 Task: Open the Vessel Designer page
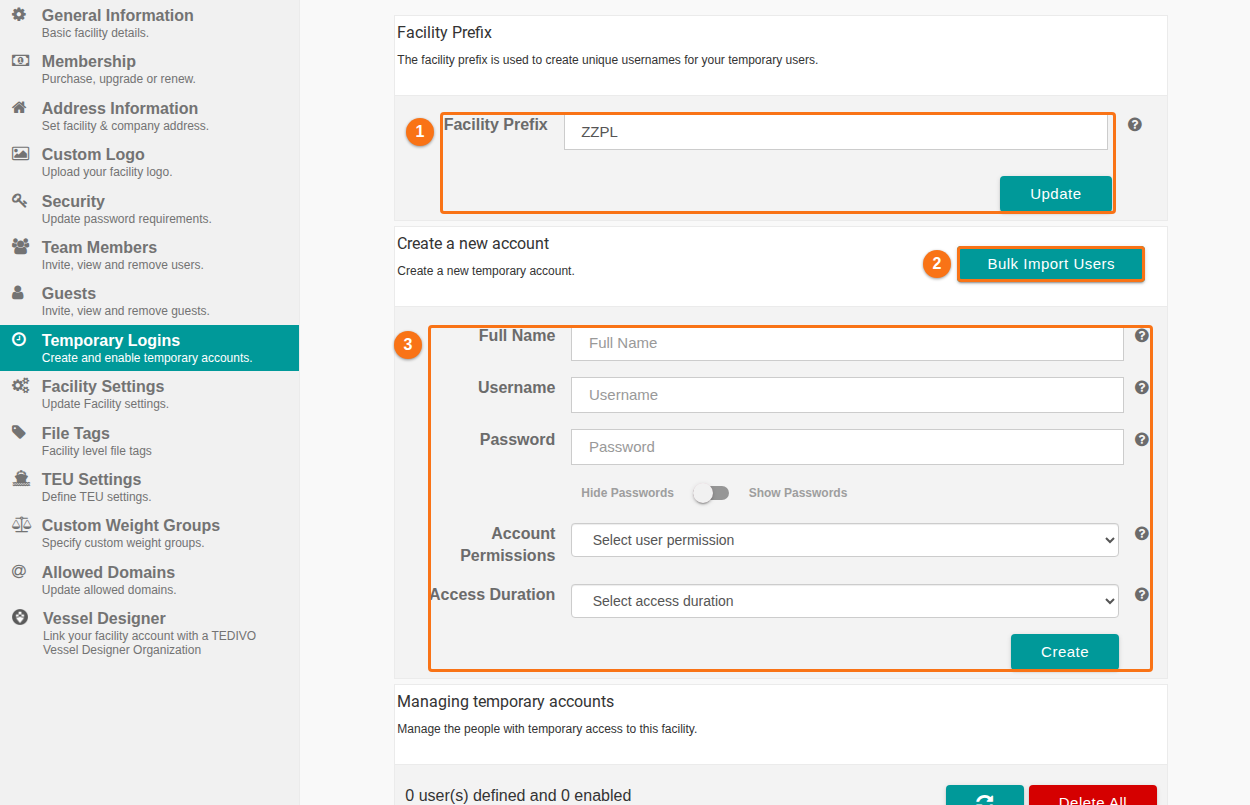point(149,634)
